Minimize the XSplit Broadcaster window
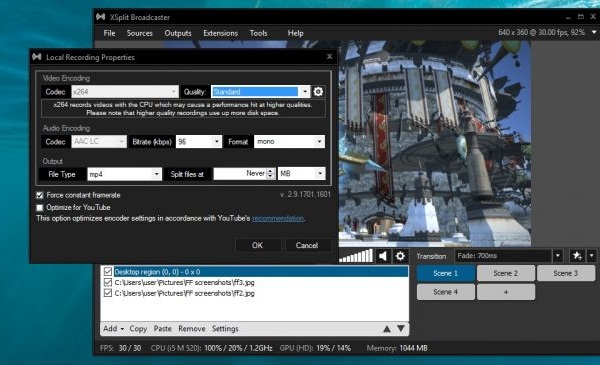This screenshot has height=365, width=600. click(568, 17)
